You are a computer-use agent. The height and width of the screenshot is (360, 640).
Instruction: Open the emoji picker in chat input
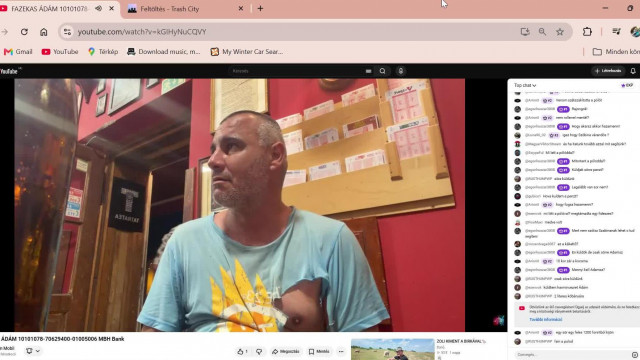(x=635, y=355)
